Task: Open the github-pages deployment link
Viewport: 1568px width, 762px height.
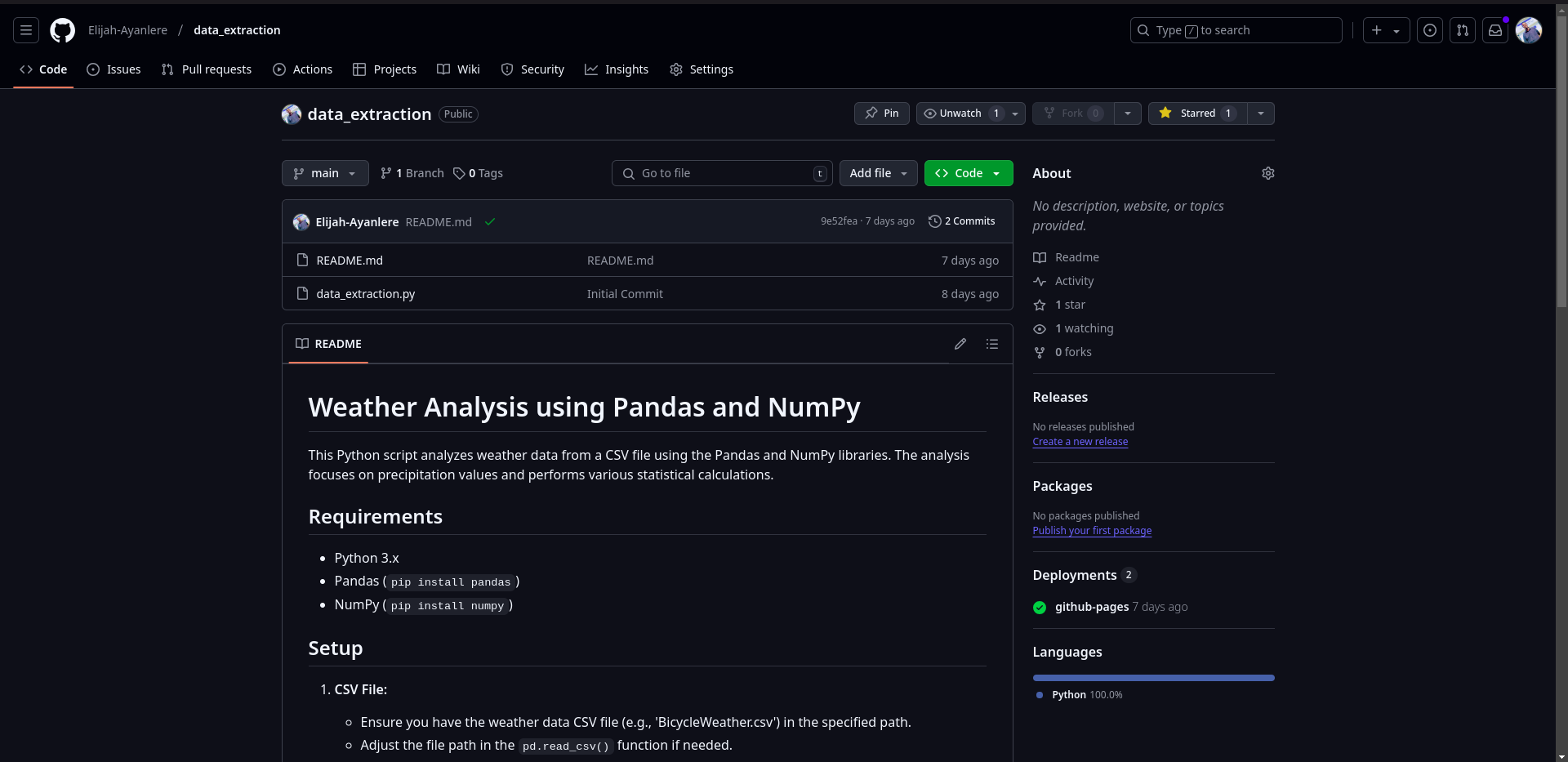Action: tap(1092, 607)
